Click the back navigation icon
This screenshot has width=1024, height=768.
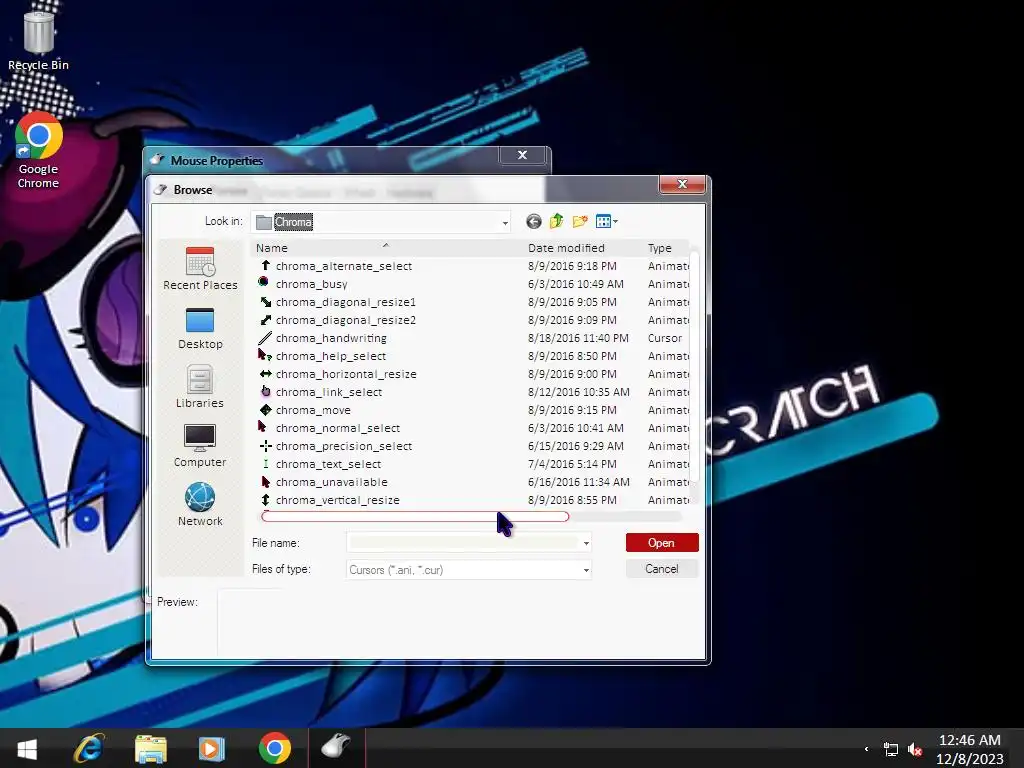pyautogui.click(x=534, y=222)
